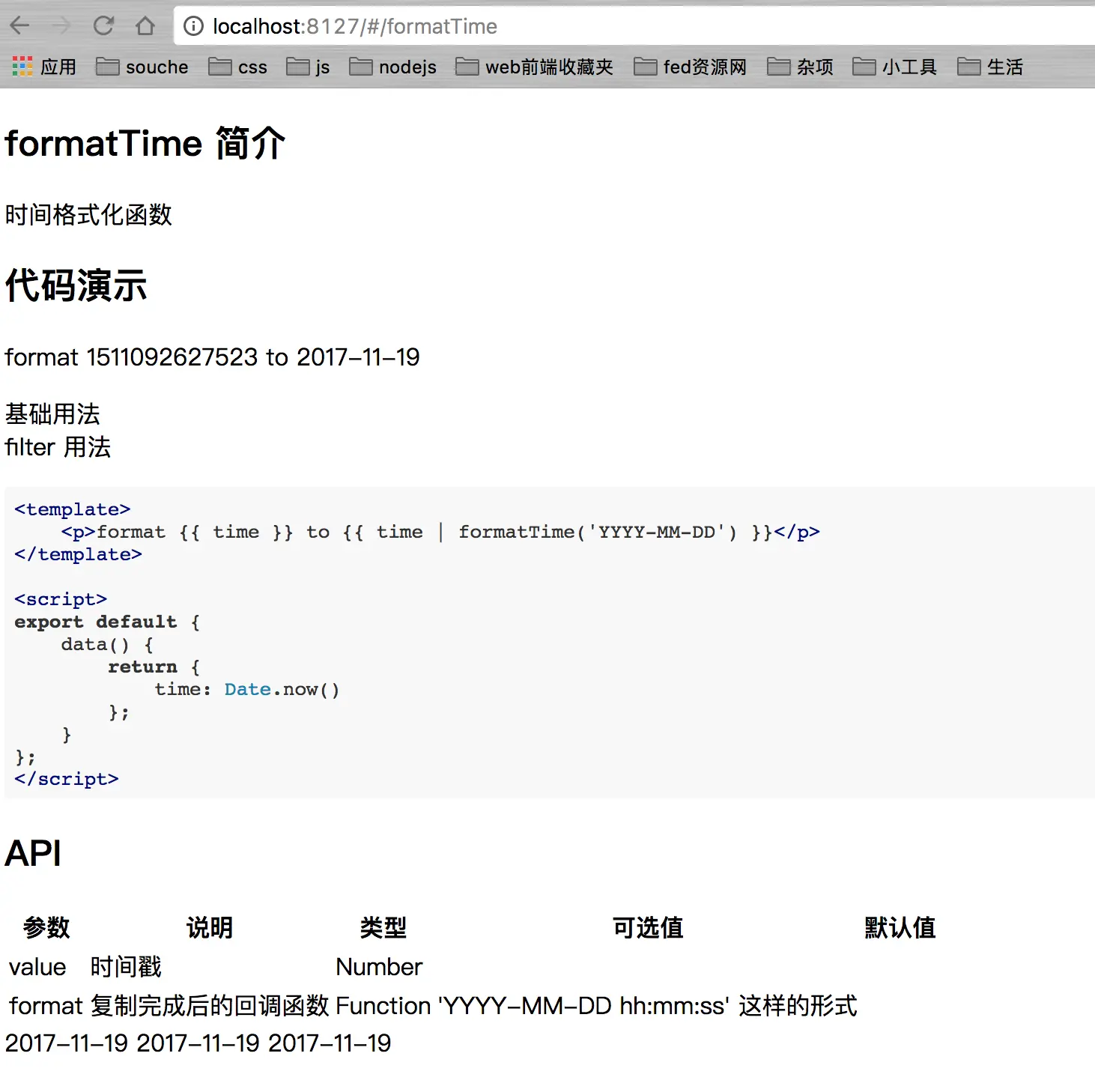Click the 默认值 table column header
Viewport: 1095px width, 1092px height.
point(900,927)
